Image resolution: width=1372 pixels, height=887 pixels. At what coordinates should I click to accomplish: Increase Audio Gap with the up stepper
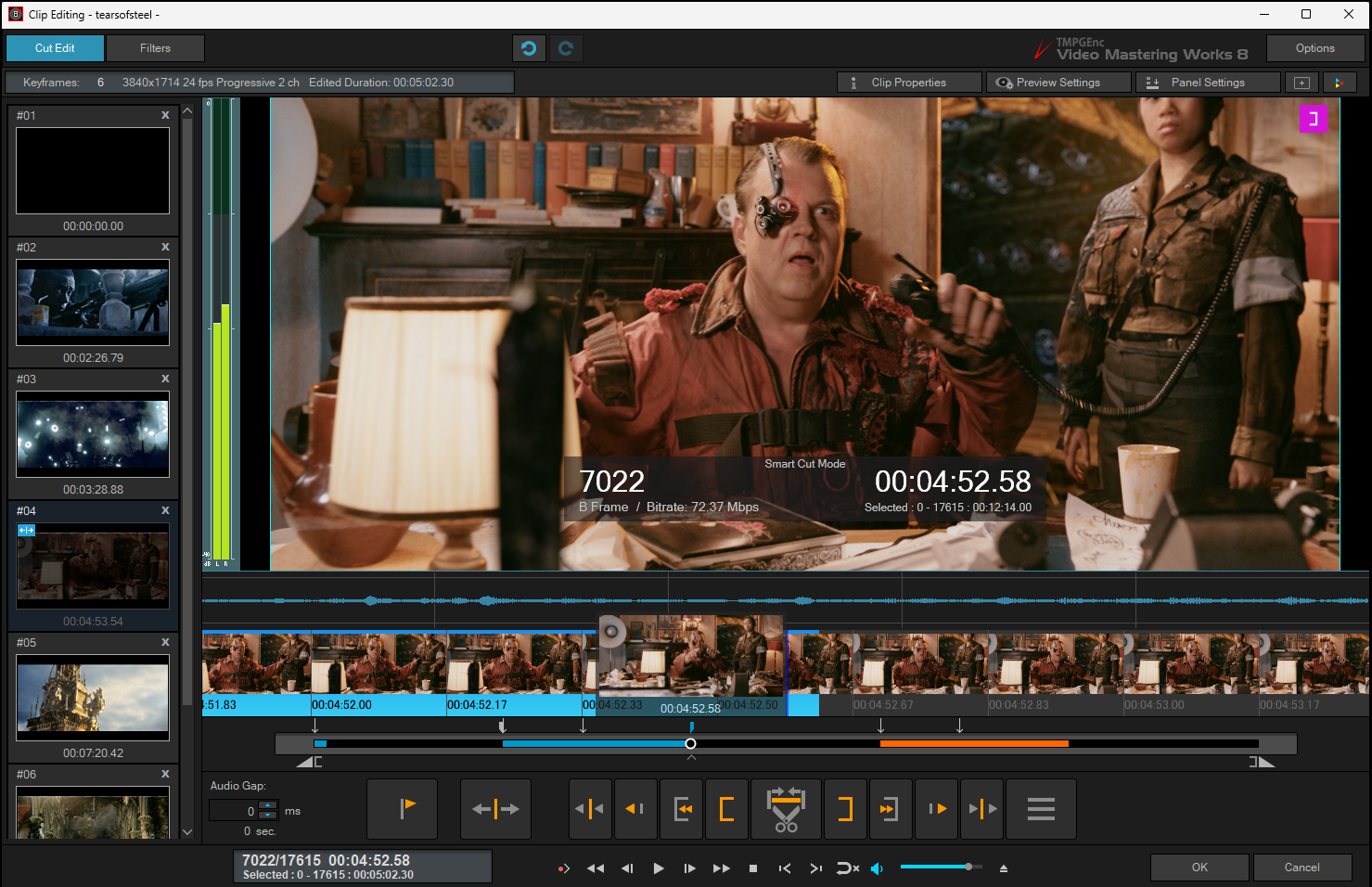(268, 805)
